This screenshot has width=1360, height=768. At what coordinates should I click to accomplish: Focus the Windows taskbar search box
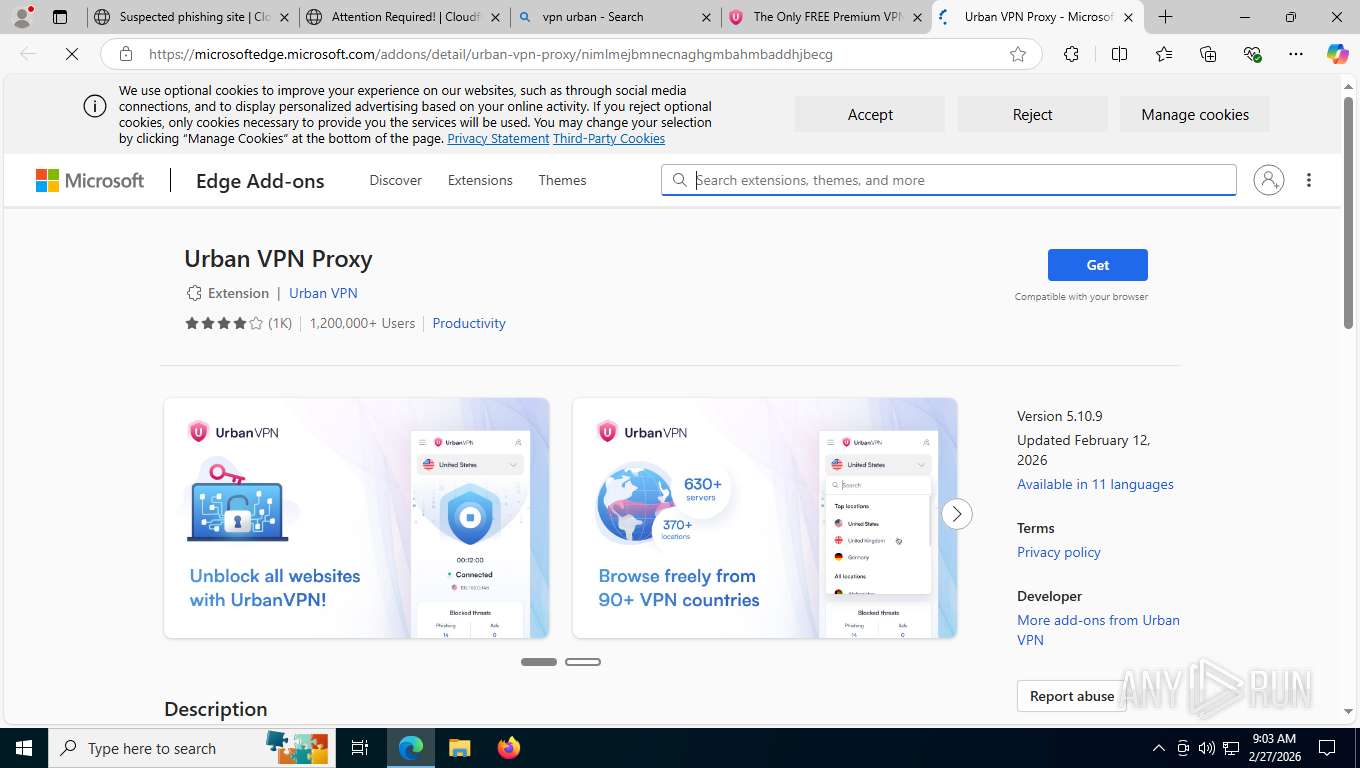[x=192, y=748]
